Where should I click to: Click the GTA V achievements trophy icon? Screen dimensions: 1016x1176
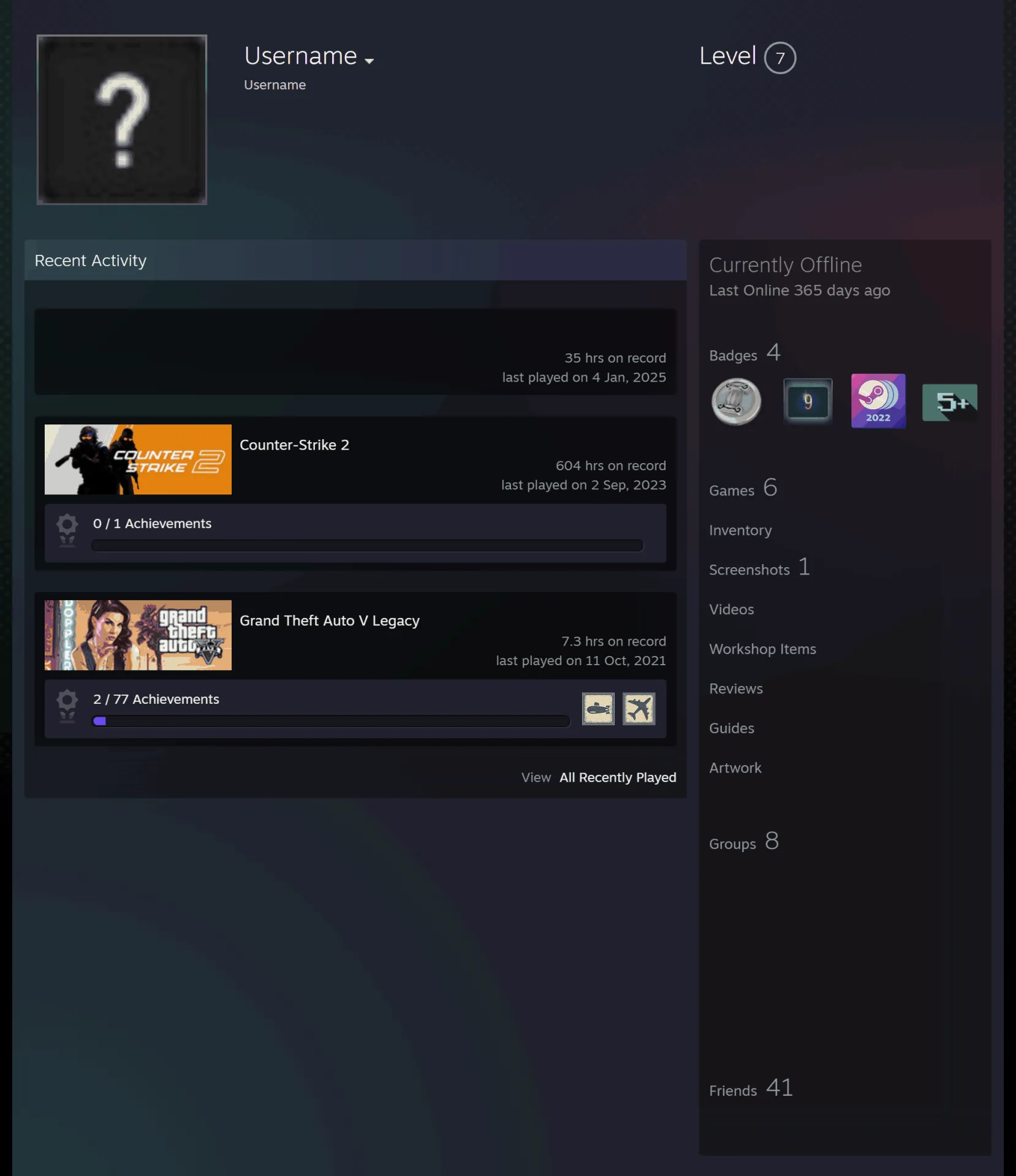(x=67, y=706)
